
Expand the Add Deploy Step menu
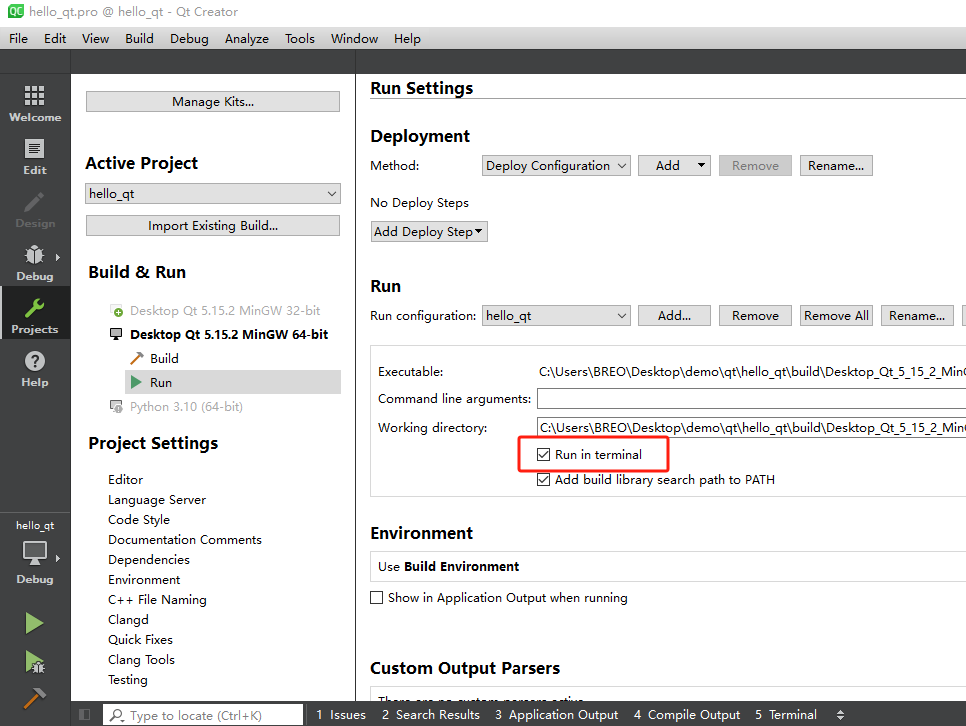click(429, 232)
